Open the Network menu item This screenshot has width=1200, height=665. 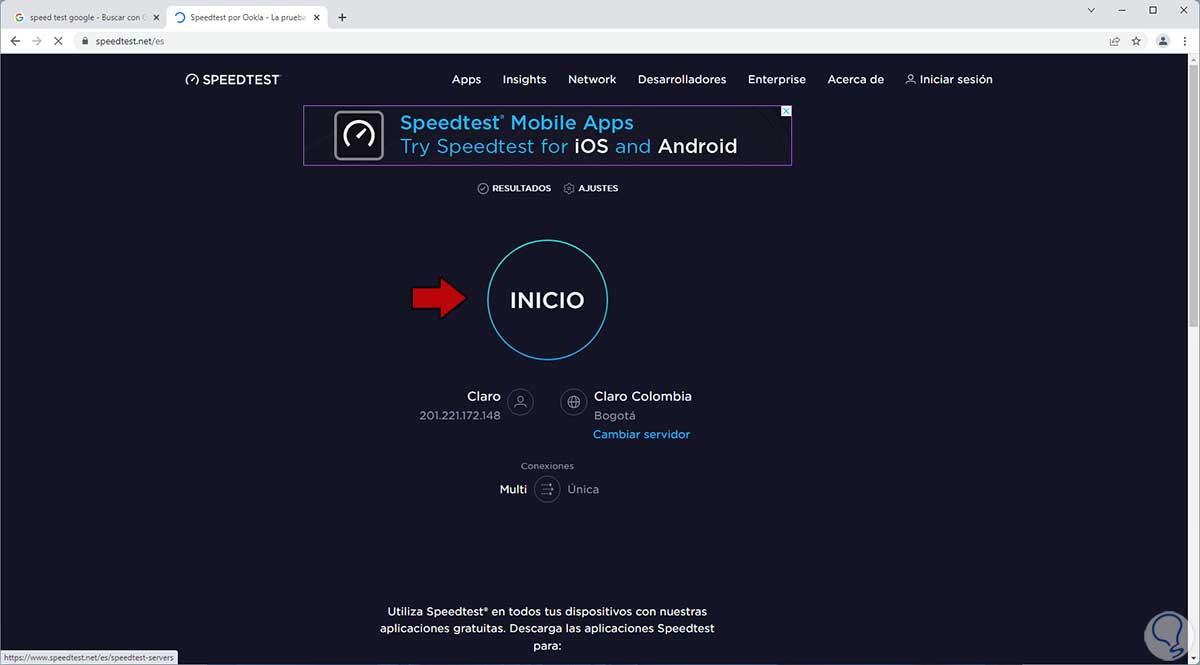(x=592, y=79)
